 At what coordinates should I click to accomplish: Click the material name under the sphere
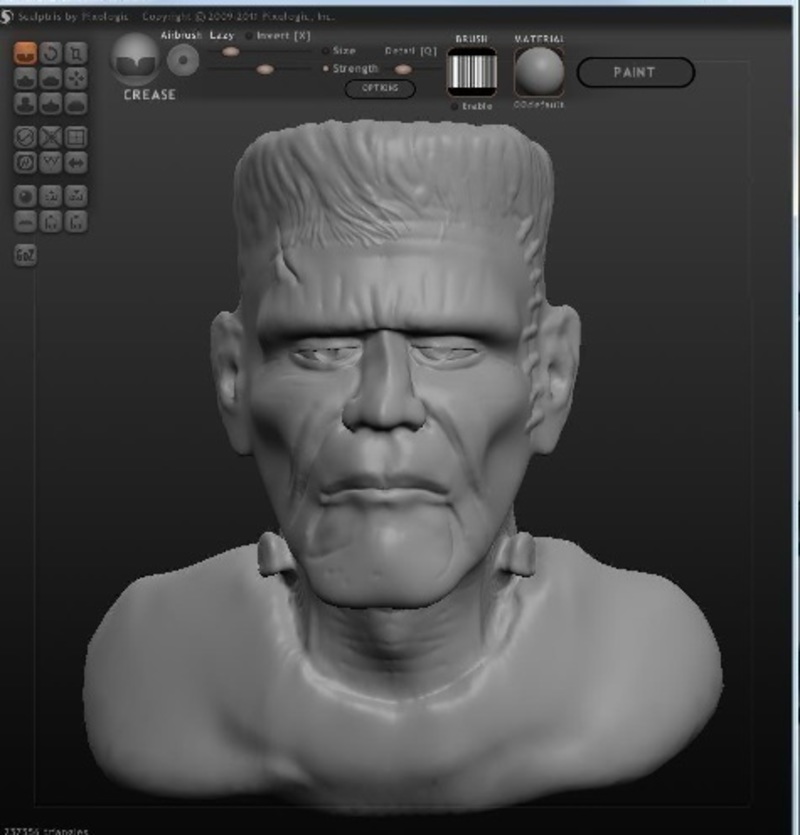point(538,105)
